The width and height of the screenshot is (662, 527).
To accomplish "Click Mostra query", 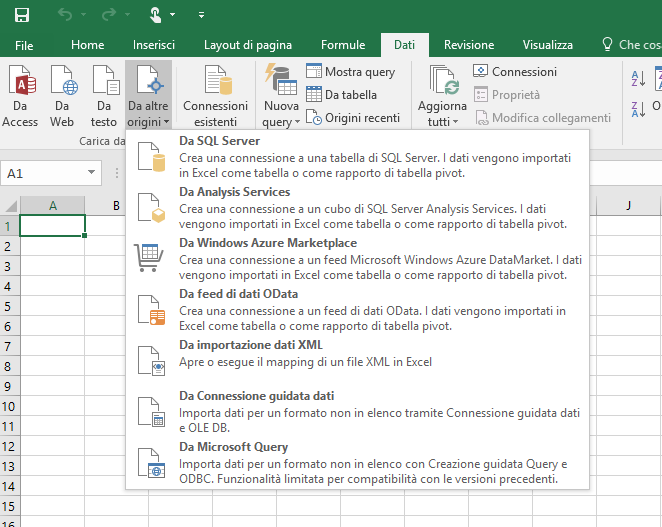I will coord(350,71).
